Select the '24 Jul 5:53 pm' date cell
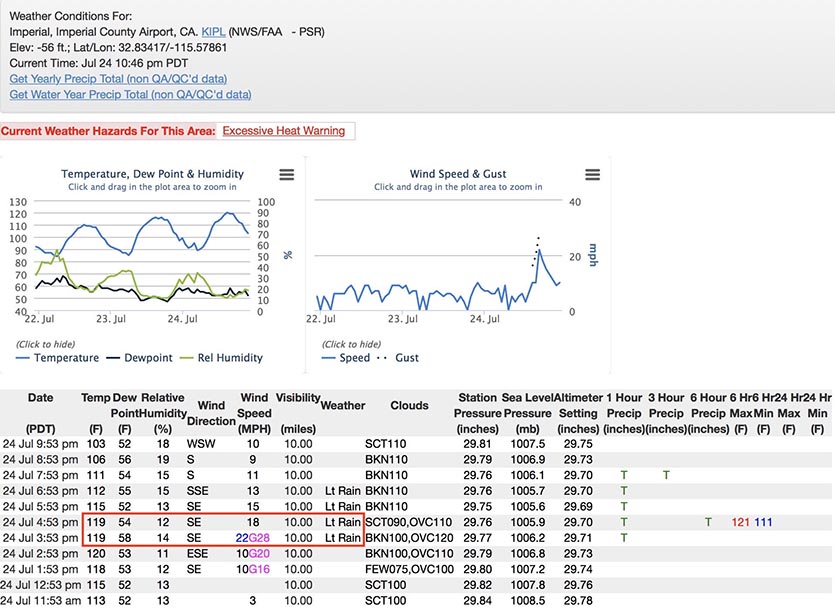This screenshot has width=835, height=608. coord(40,506)
